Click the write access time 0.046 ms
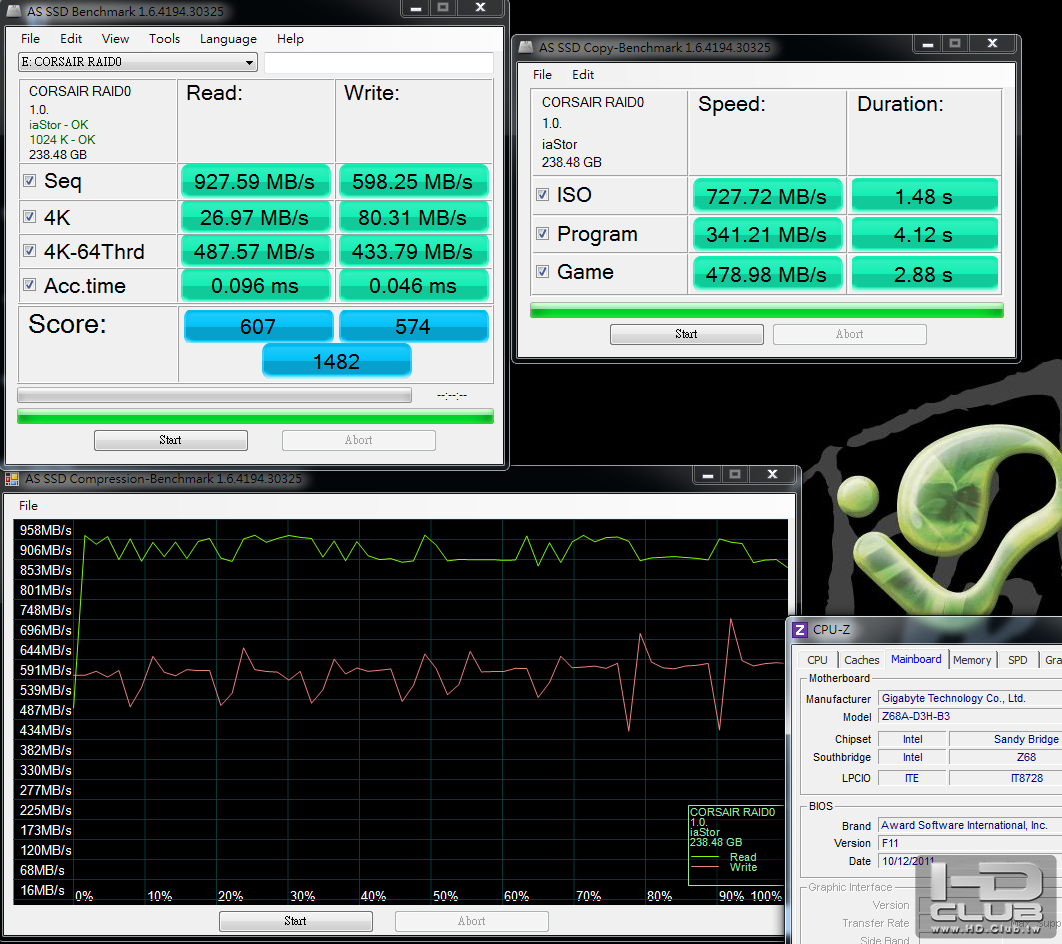The height and width of the screenshot is (944, 1062). tap(413, 285)
